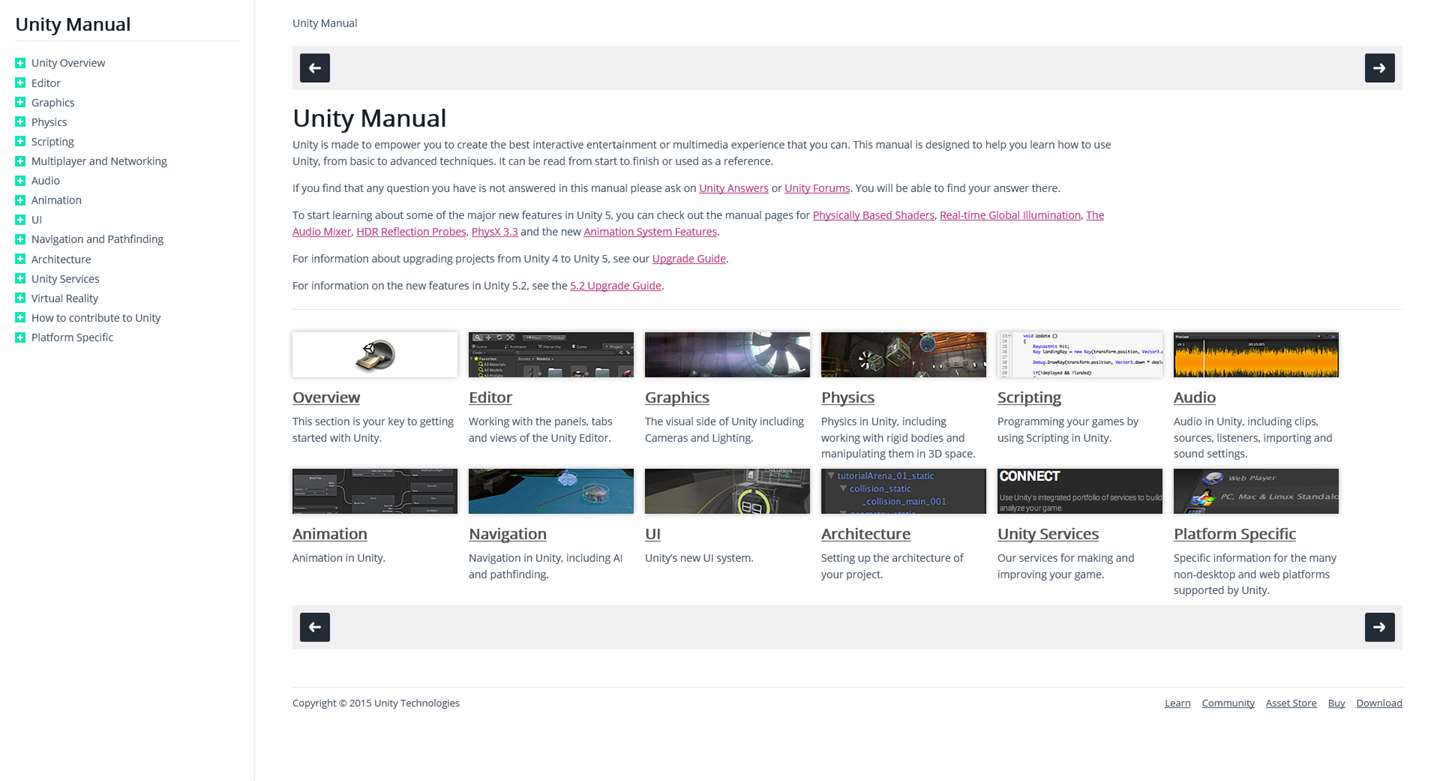This screenshot has height=781, width=1440.
Task: Open the Platform Specific heading link
Action: (1234, 534)
